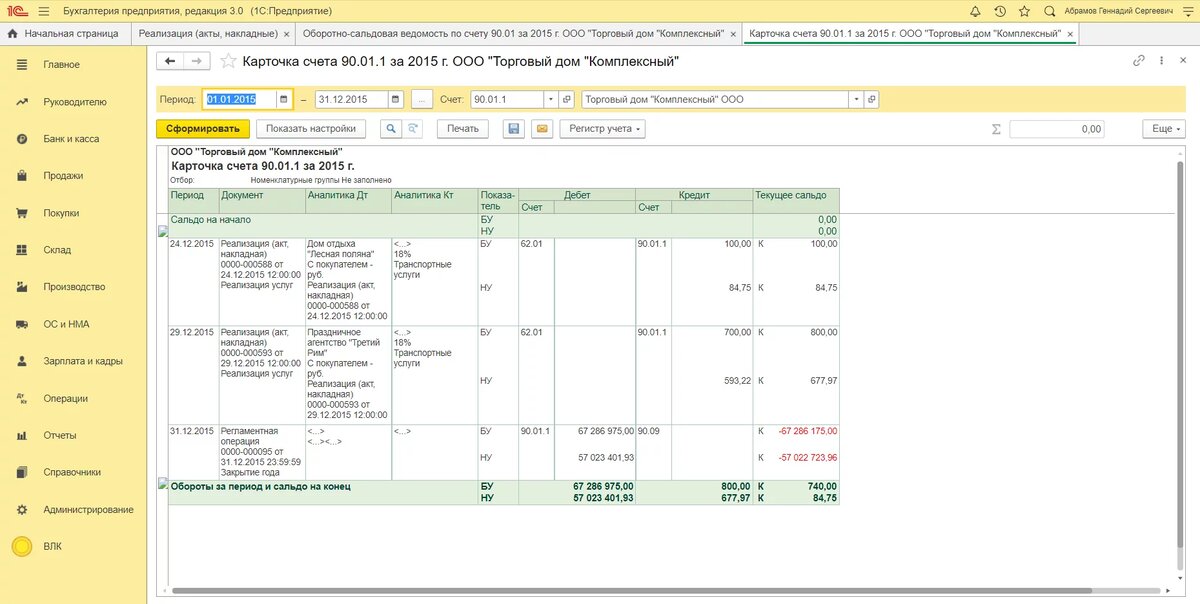Open account 90.01.1 record icon

pos(566,100)
